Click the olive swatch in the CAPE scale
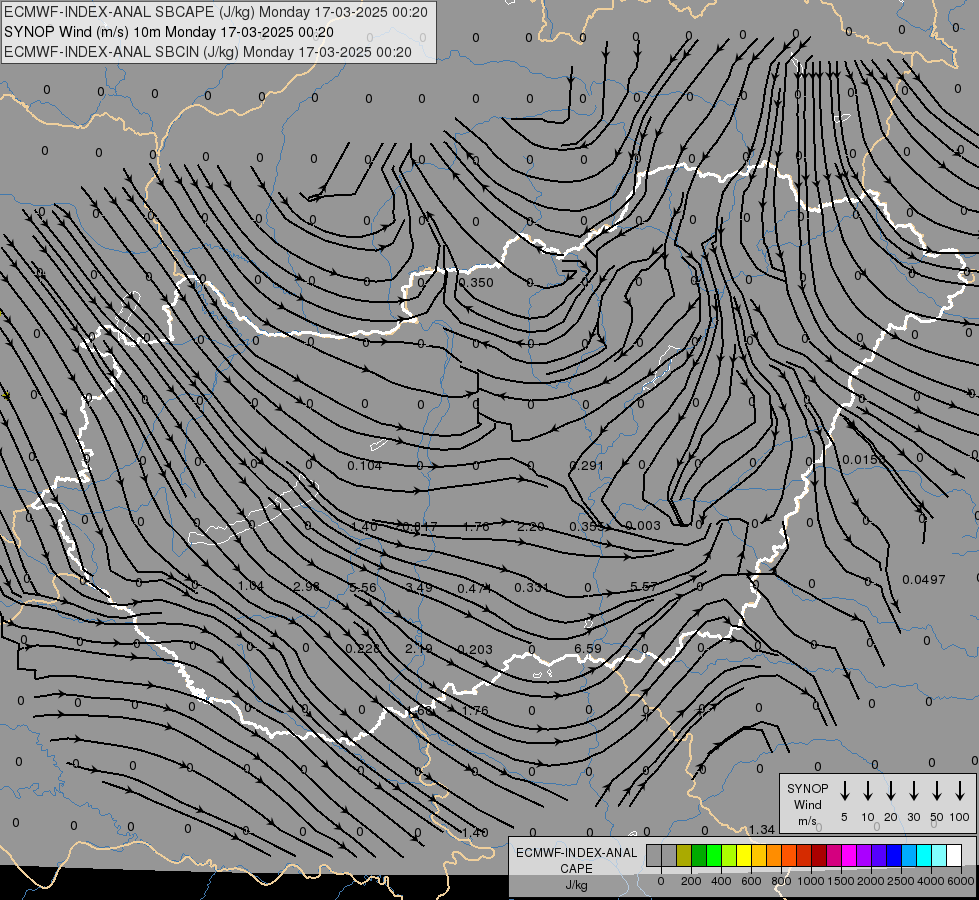Screen dimensions: 979x900 [x=684, y=856]
